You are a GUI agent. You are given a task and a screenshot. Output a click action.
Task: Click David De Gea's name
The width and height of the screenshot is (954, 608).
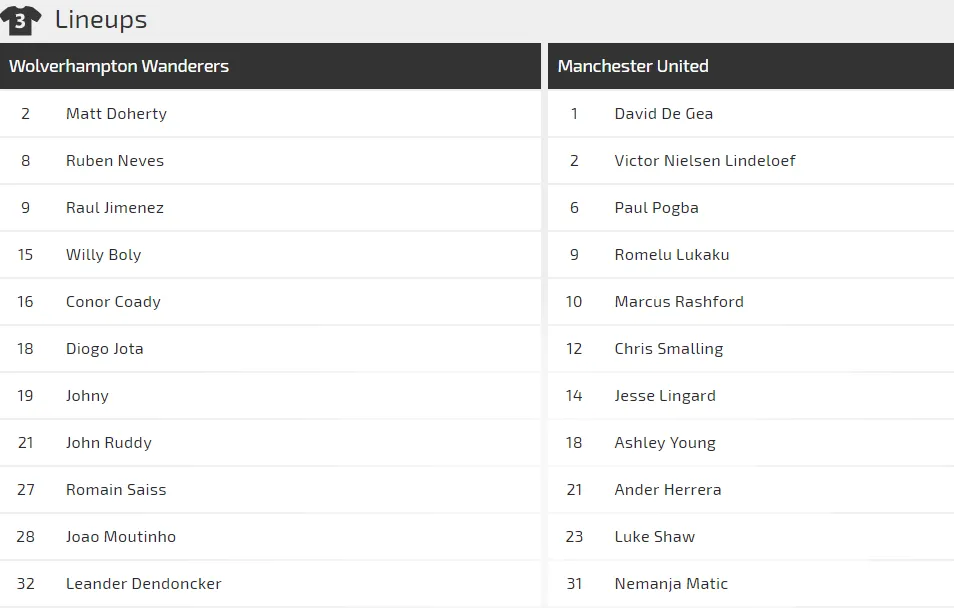coord(664,114)
